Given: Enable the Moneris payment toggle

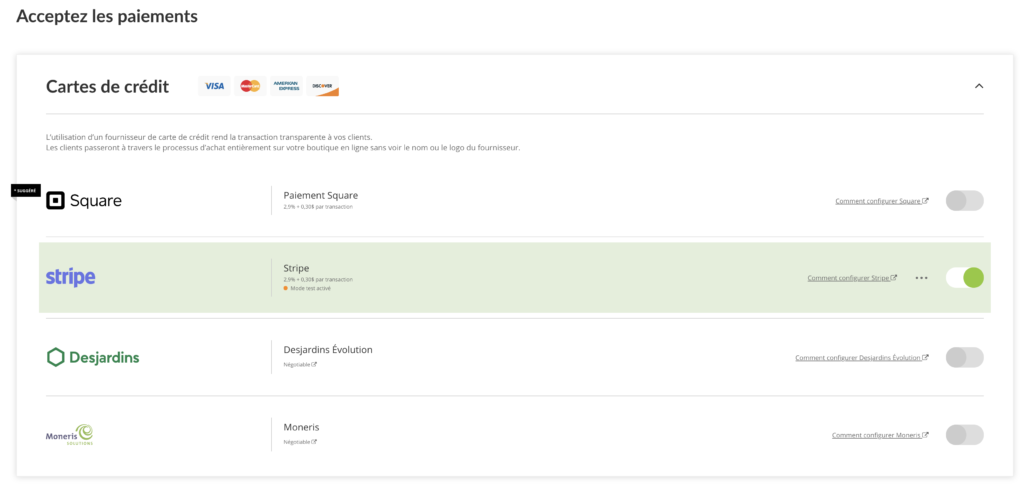Looking at the screenshot, I should click(964, 434).
